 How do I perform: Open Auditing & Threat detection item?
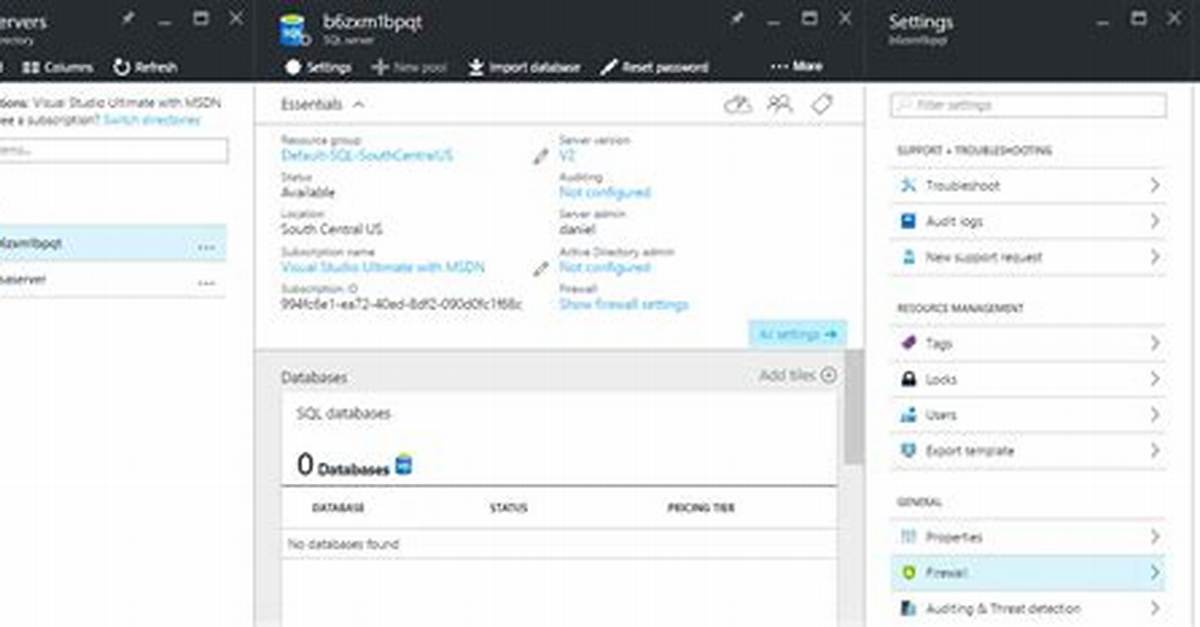pyautogui.click(x=1028, y=608)
